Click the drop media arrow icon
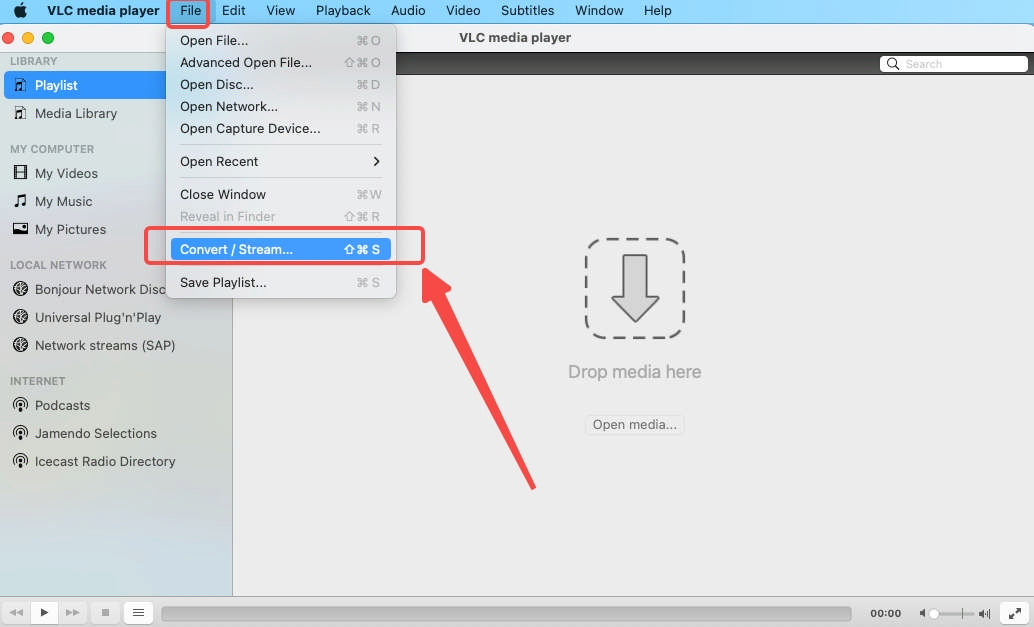 pyautogui.click(x=634, y=288)
